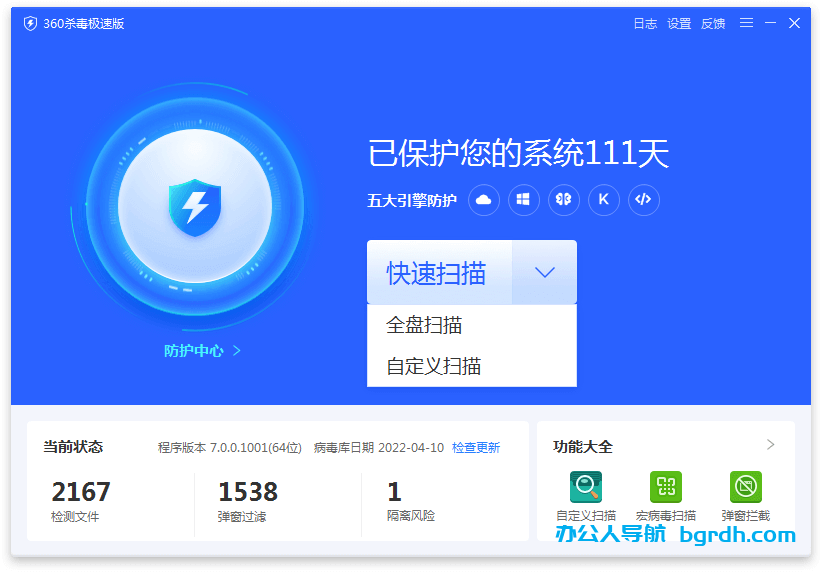Open 反馈 feedback
This screenshot has height=572, width=822.
713,24
